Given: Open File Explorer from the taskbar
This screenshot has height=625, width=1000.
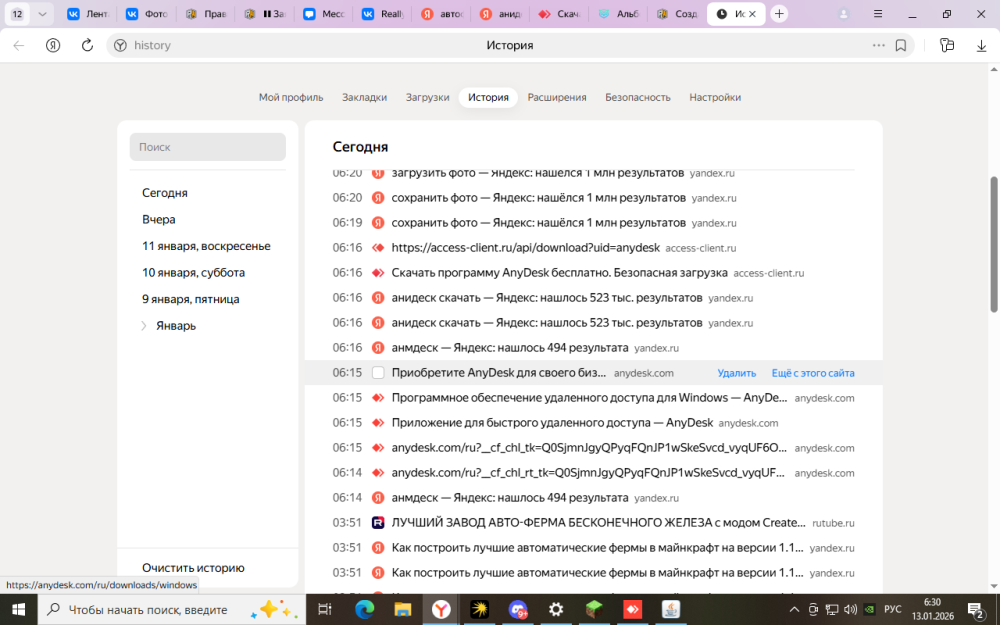Looking at the screenshot, I should [402, 610].
